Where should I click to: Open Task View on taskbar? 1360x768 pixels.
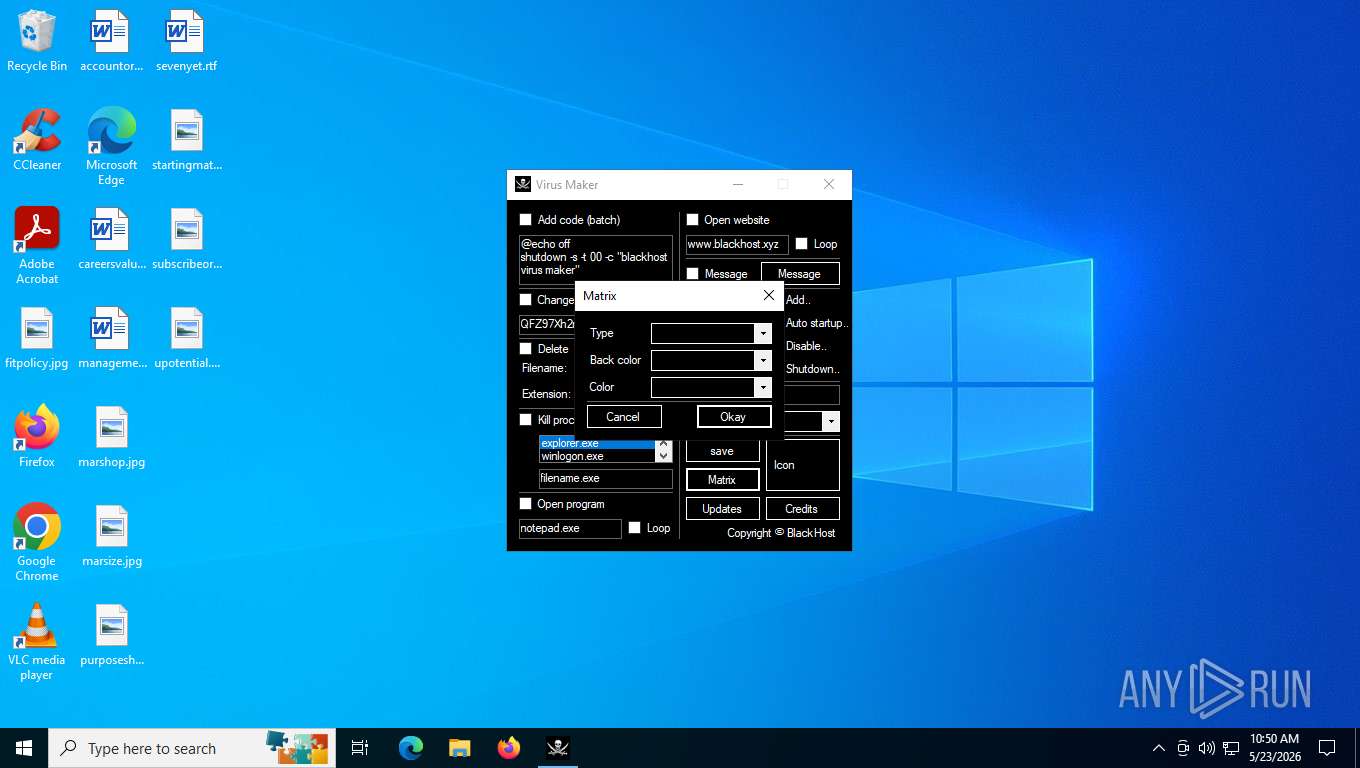[360, 748]
